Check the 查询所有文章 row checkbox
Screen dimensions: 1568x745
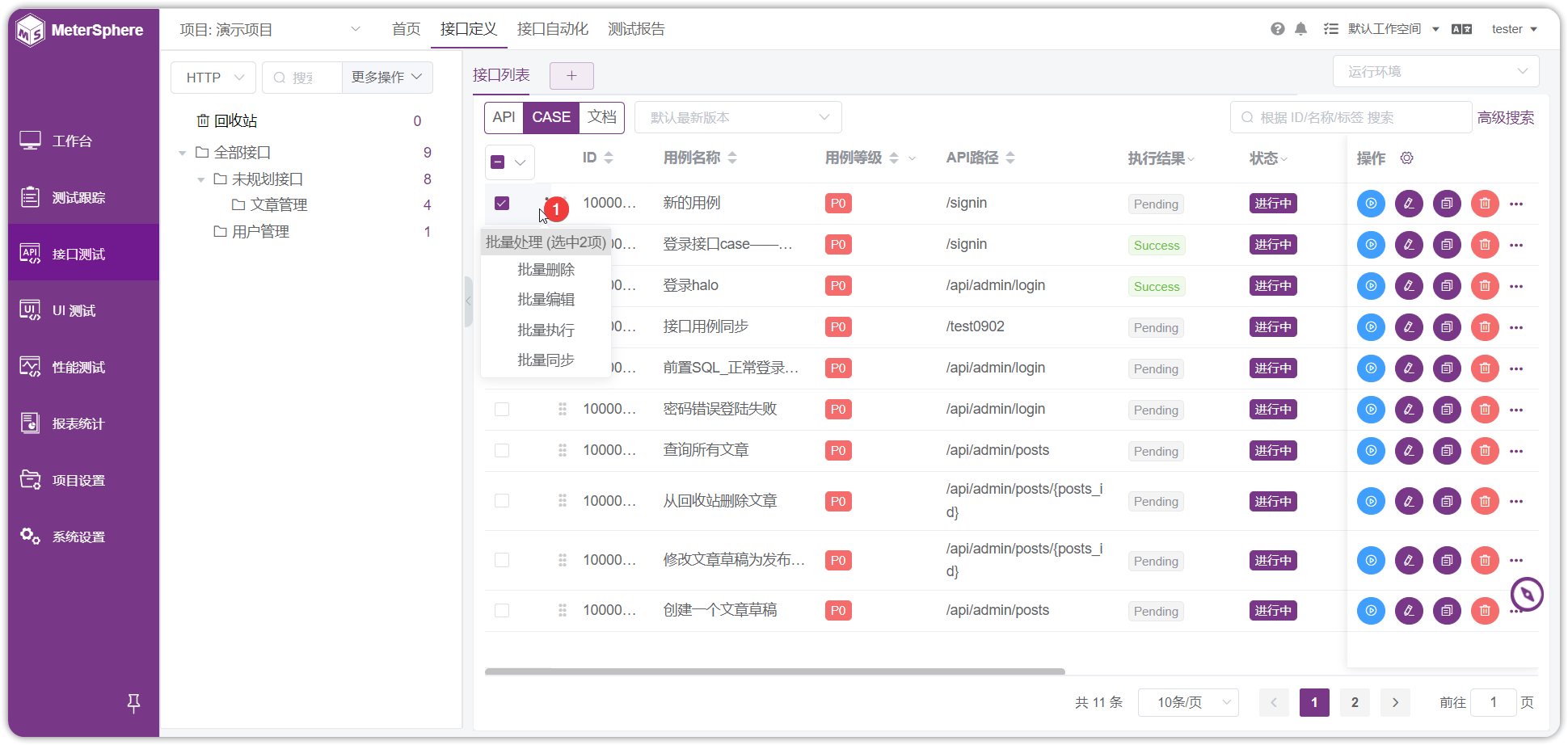point(502,450)
